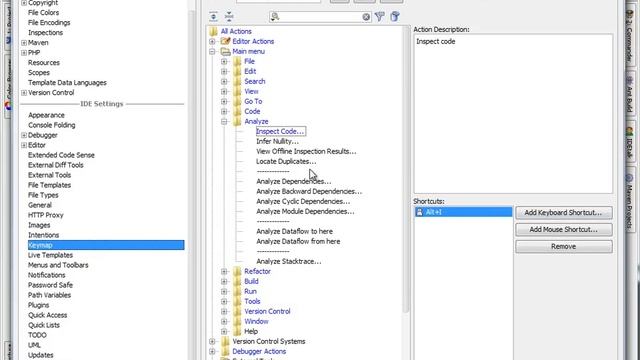The image size is (640, 360).
Task: Open File Colors settings
Action: (43, 13)
